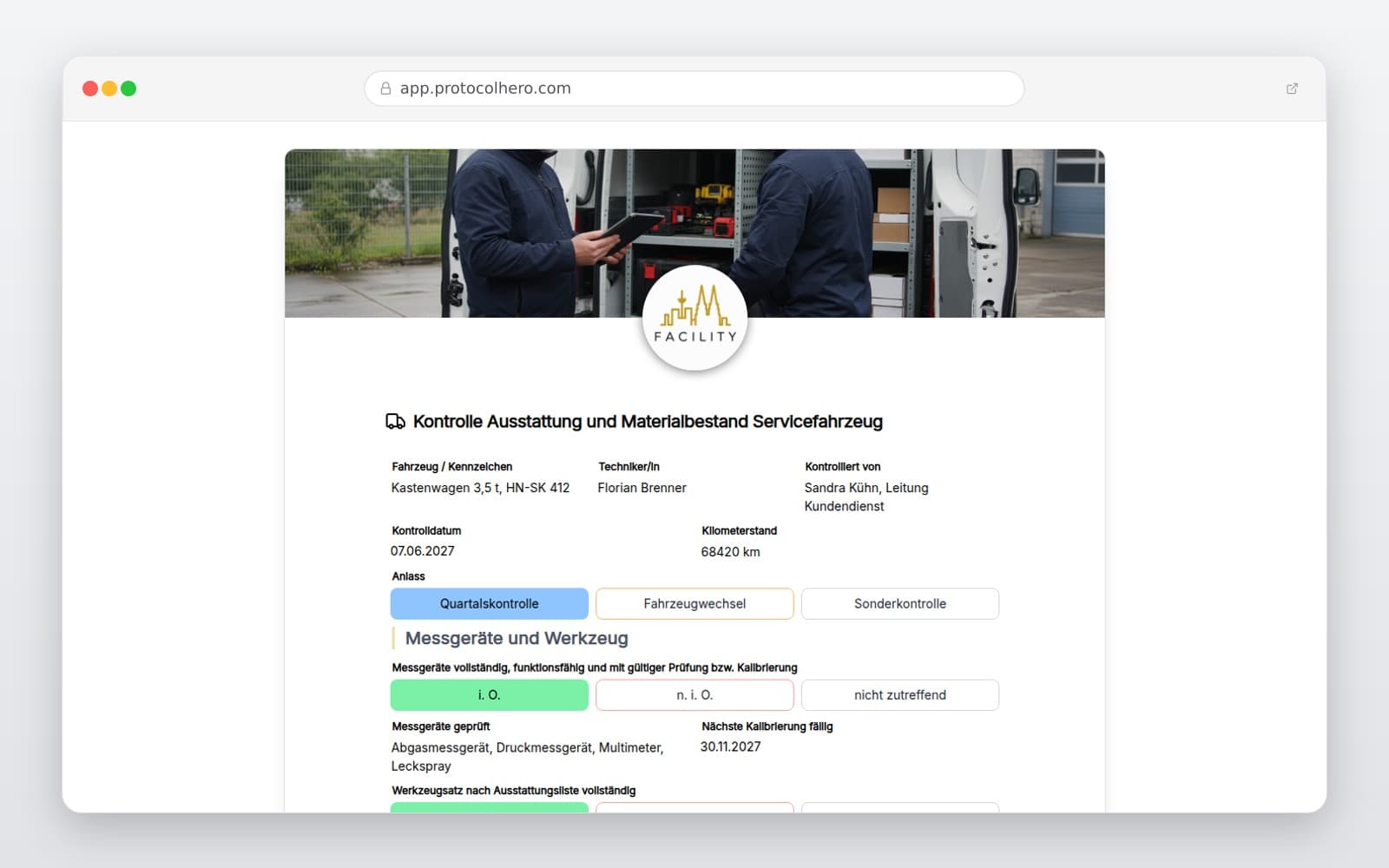Image resolution: width=1389 pixels, height=868 pixels.
Task: Choose Fahrzeugwechsel as Anlass
Action: click(694, 604)
